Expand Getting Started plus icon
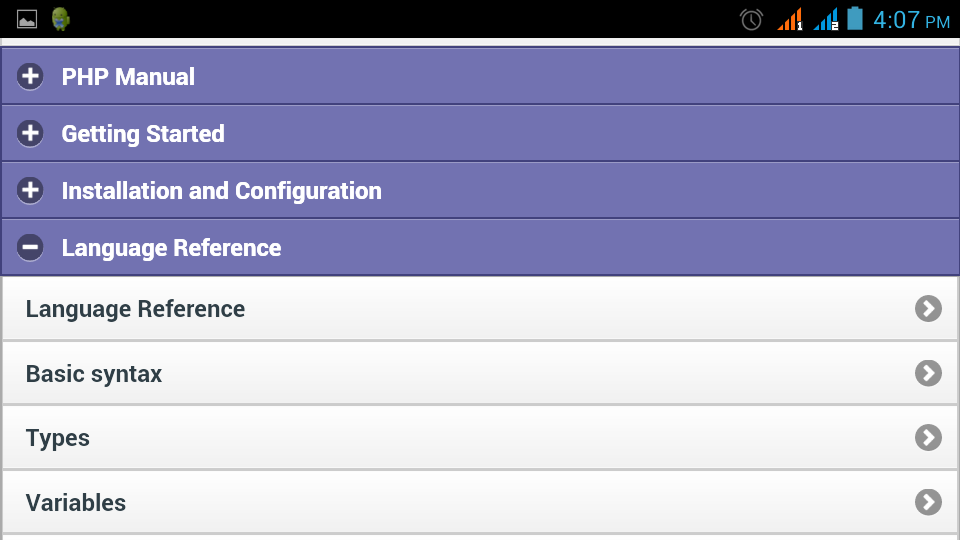960x540 pixels. pos(30,134)
